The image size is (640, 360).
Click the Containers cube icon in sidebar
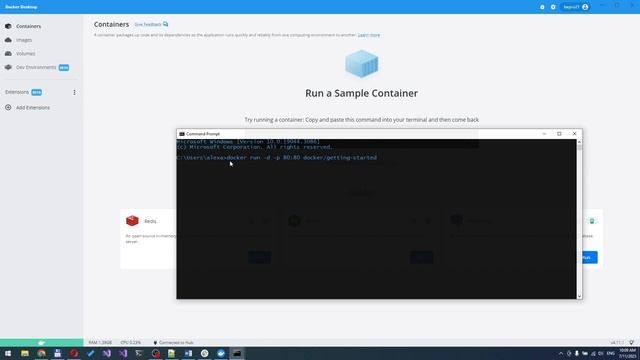8,26
